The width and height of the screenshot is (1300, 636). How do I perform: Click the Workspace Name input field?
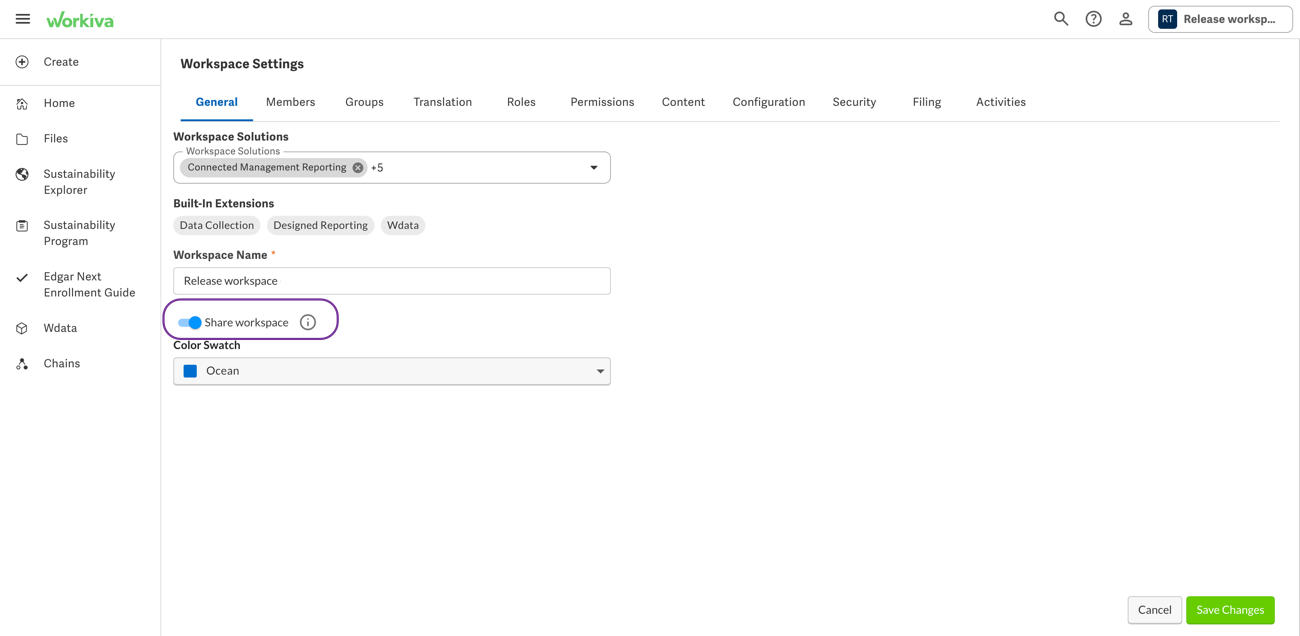pyautogui.click(x=392, y=281)
